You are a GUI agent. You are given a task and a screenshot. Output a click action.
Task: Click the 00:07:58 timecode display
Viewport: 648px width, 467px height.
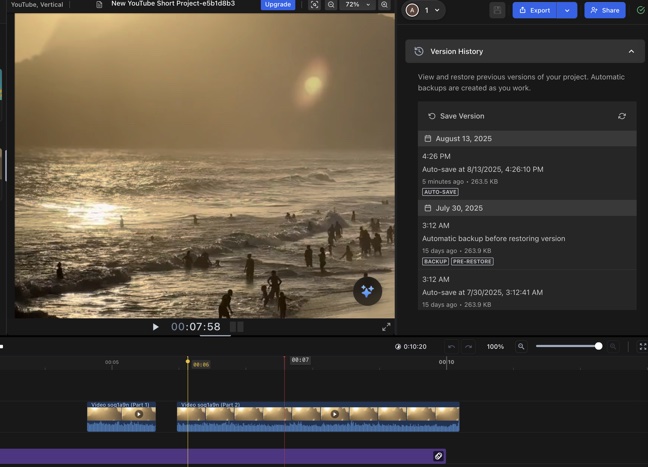coord(195,327)
